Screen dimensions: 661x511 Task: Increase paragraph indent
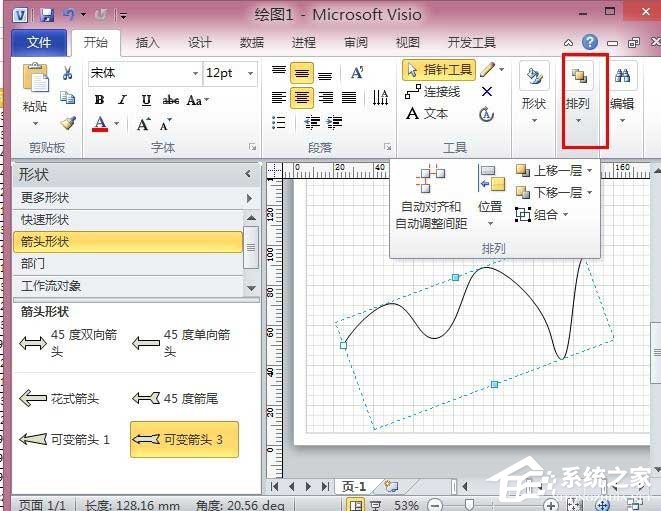click(x=335, y=122)
